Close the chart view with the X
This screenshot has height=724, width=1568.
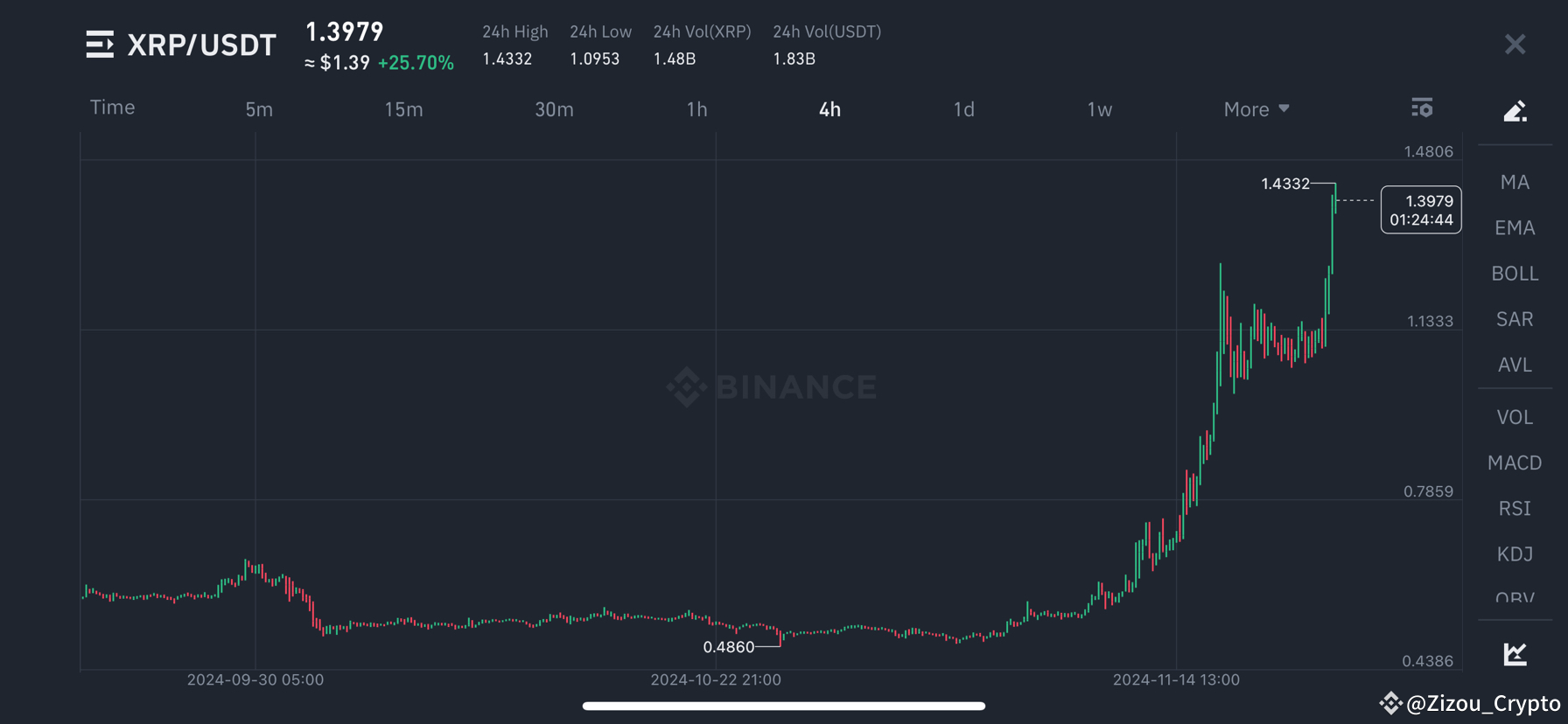[x=1515, y=45]
